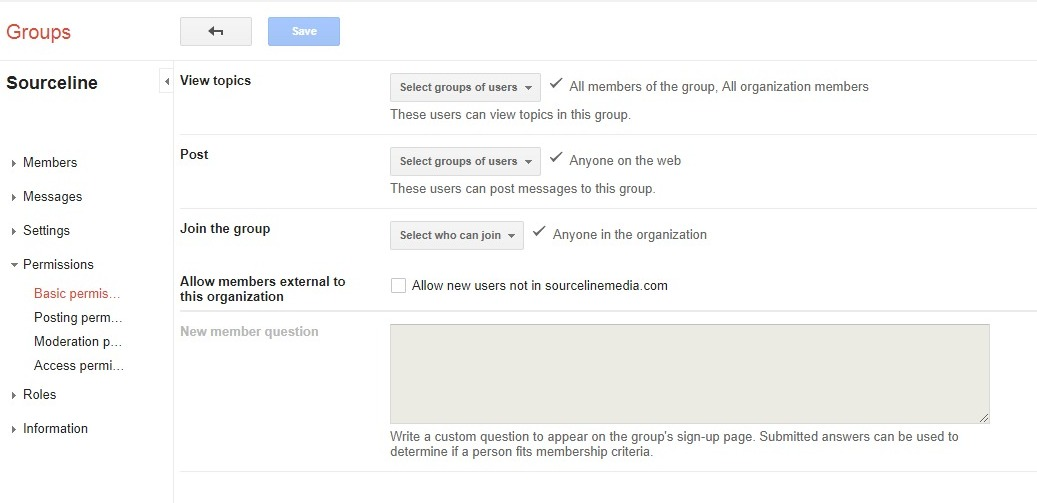Expand the Messages section triangle
Screen dimensions: 1037x503
(14, 197)
